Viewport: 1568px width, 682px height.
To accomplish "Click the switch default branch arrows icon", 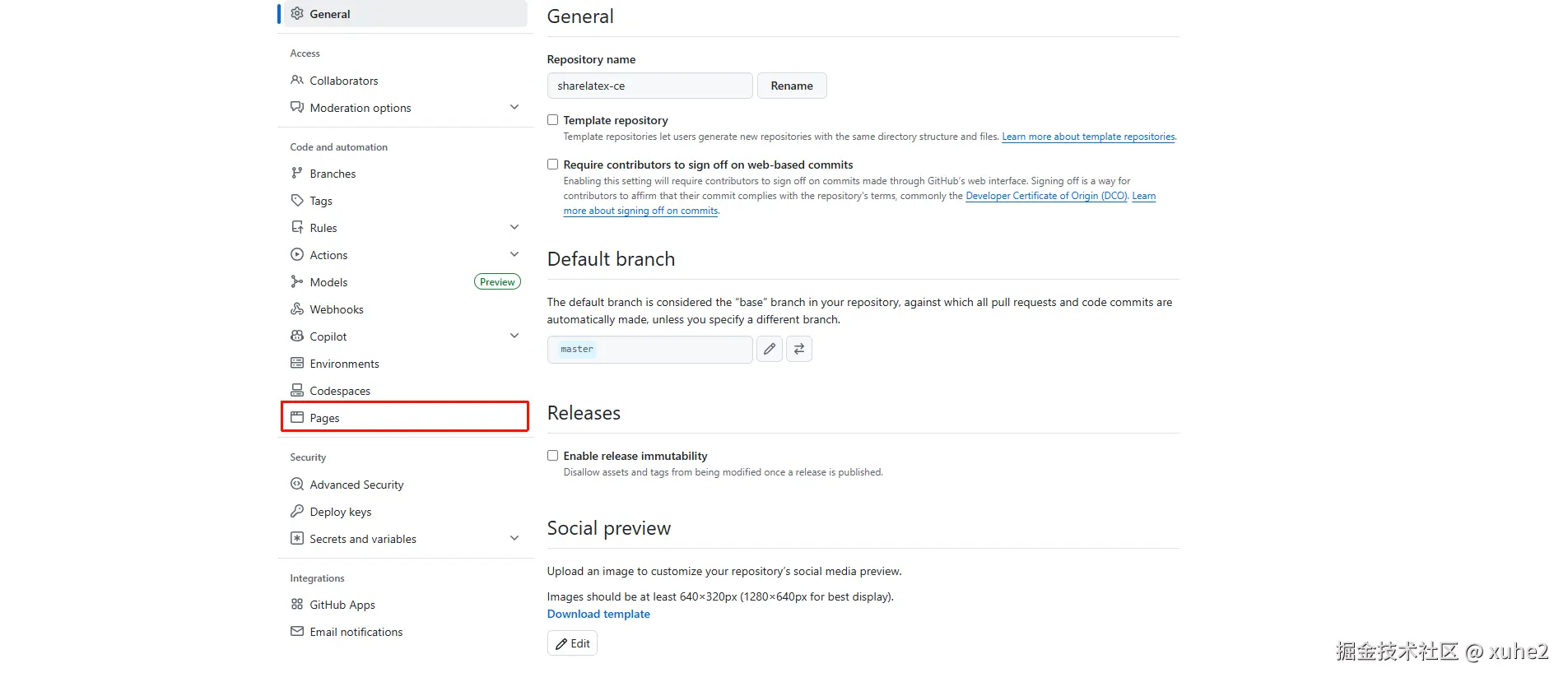I will (x=798, y=349).
